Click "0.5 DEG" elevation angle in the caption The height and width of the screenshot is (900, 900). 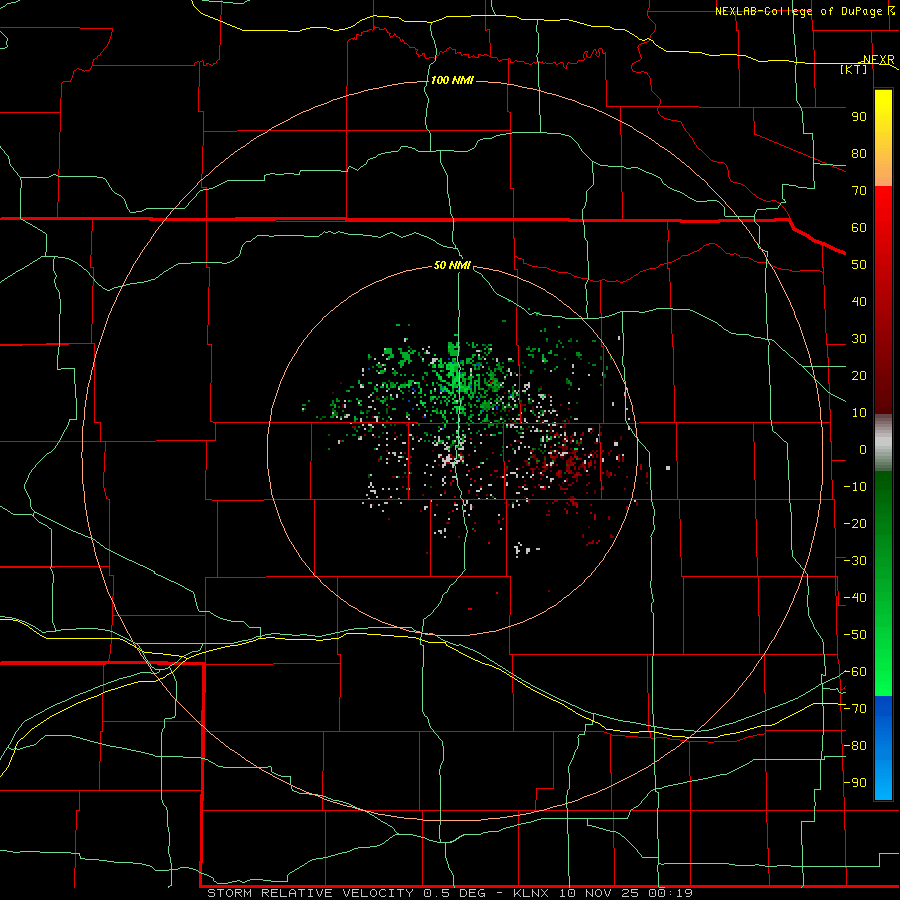click(x=455, y=893)
